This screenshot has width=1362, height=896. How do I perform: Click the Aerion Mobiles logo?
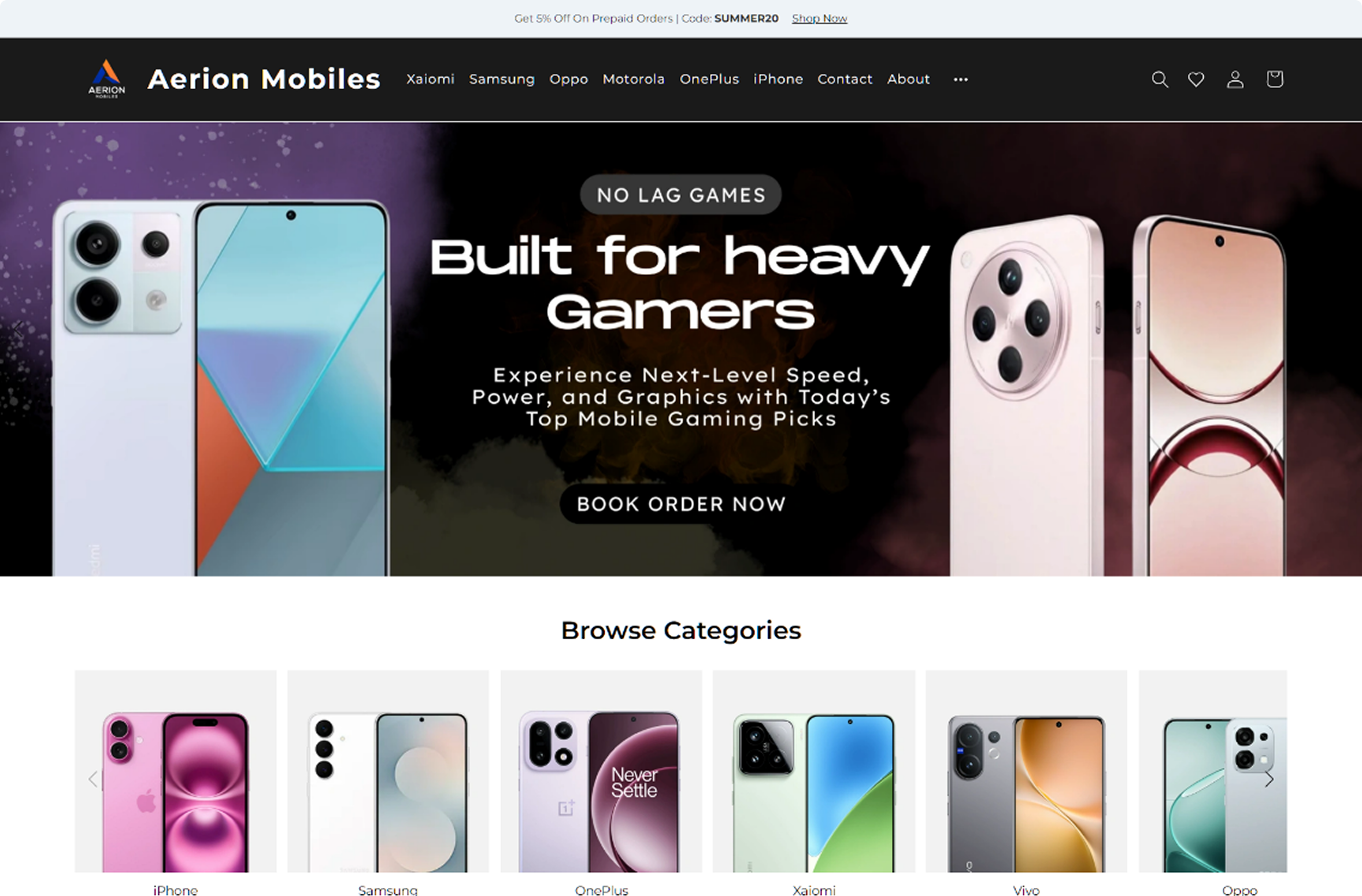point(106,79)
